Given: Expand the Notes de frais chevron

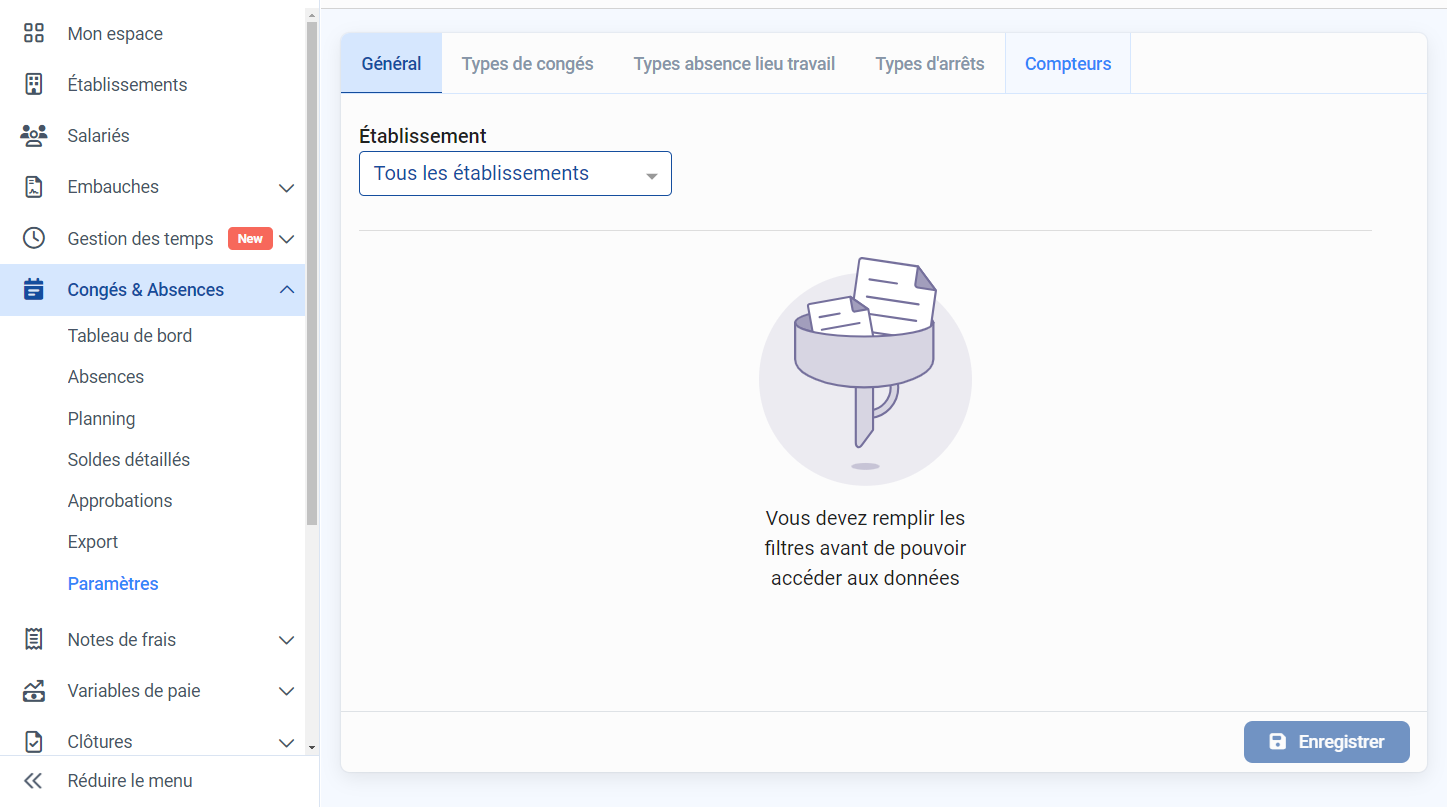Looking at the screenshot, I should [286, 640].
